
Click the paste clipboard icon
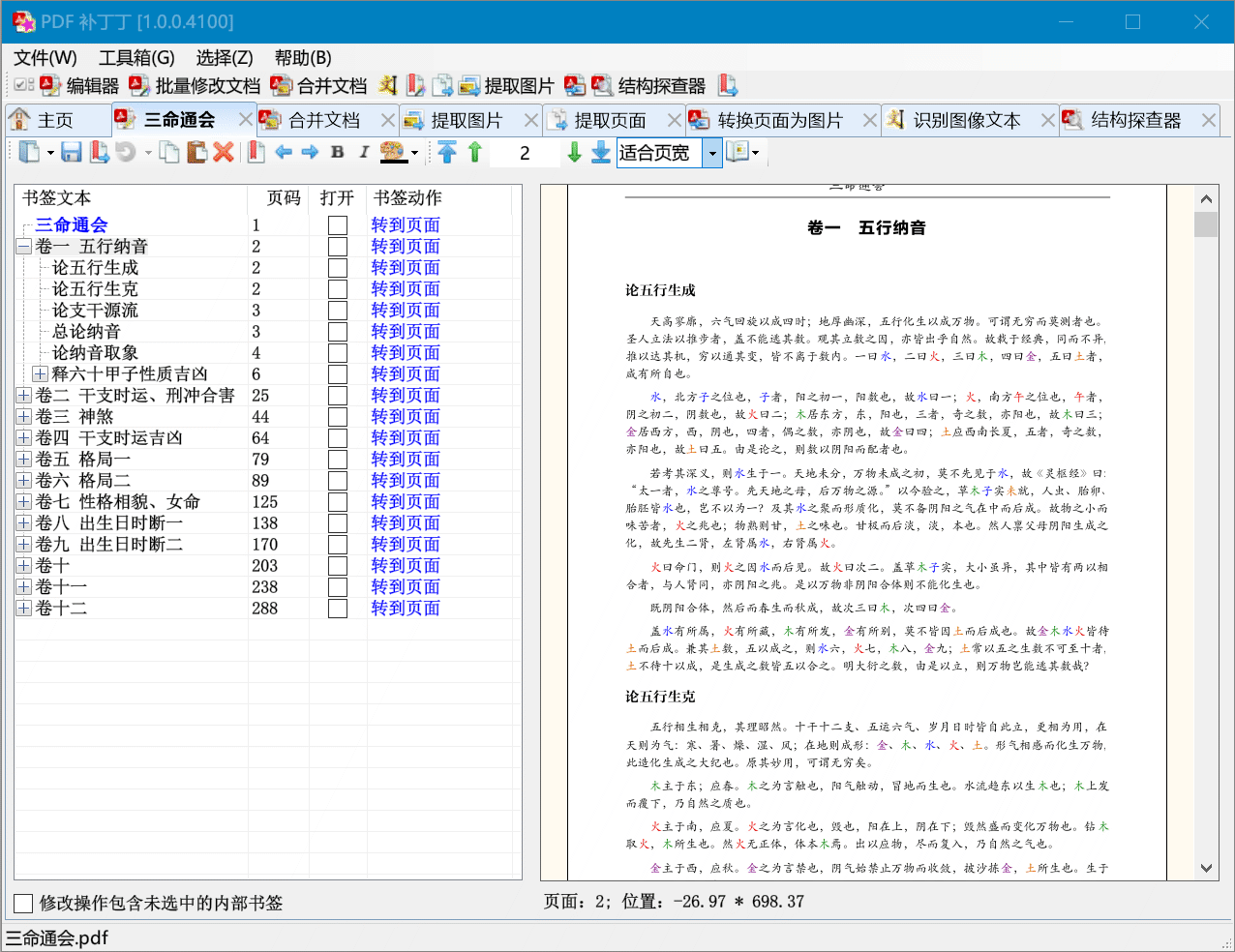pos(196,152)
